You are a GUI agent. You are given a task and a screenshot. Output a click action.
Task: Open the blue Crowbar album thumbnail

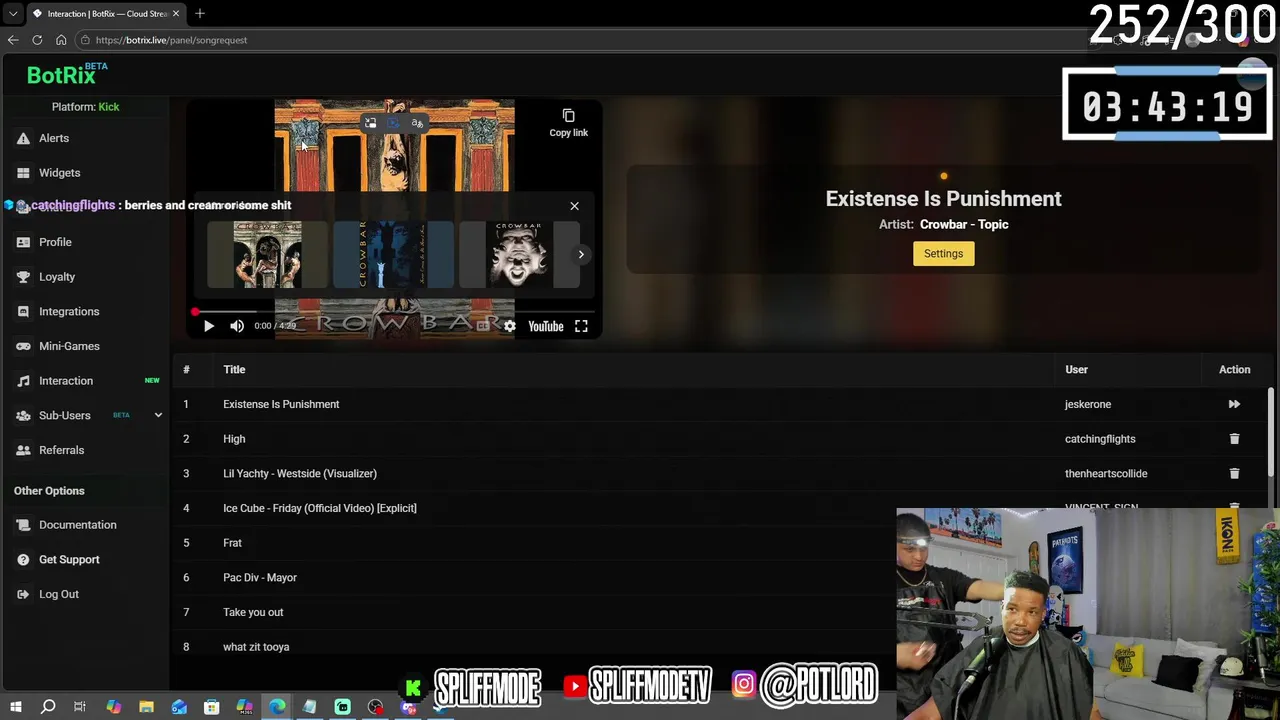[x=393, y=254]
